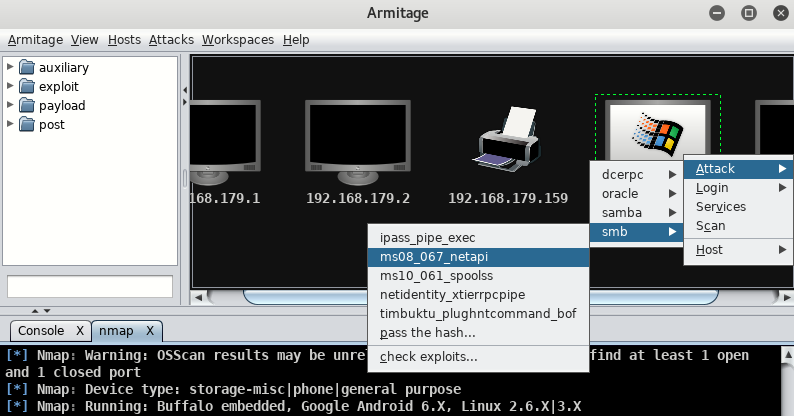Switch to the Console tab

(x=42, y=330)
